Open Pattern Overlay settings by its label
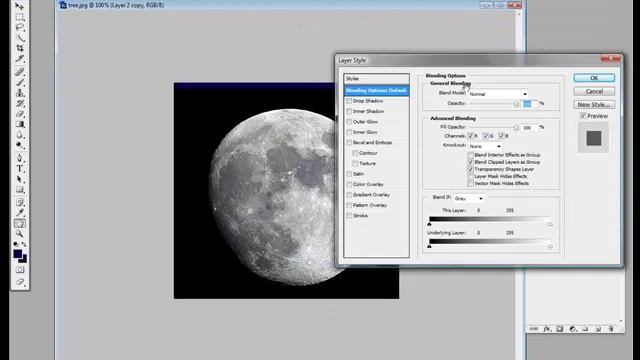Image resolution: width=640 pixels, height=360 pixels. (370, 205)
